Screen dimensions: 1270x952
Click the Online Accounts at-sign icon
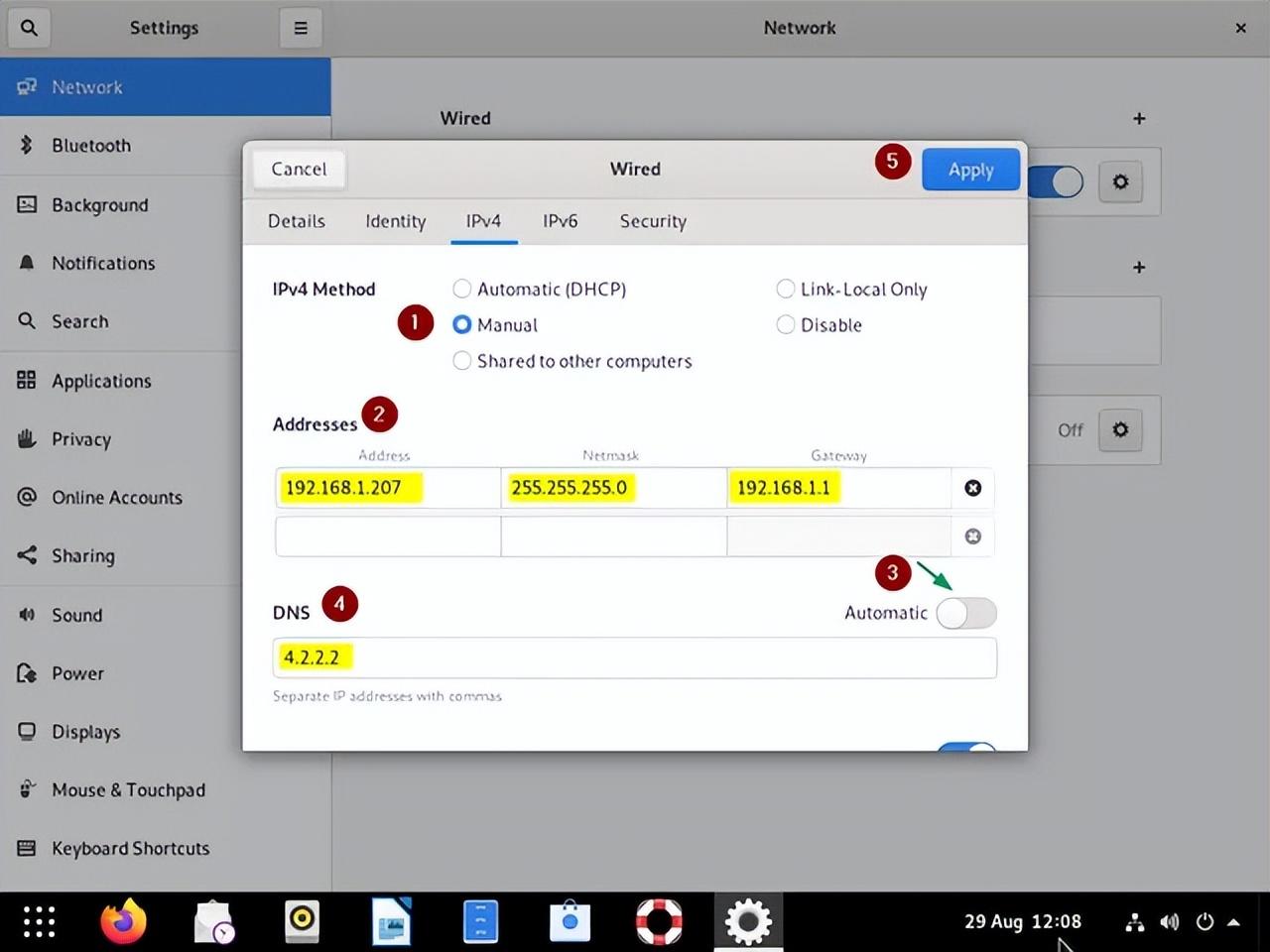[x=27, y=497]
